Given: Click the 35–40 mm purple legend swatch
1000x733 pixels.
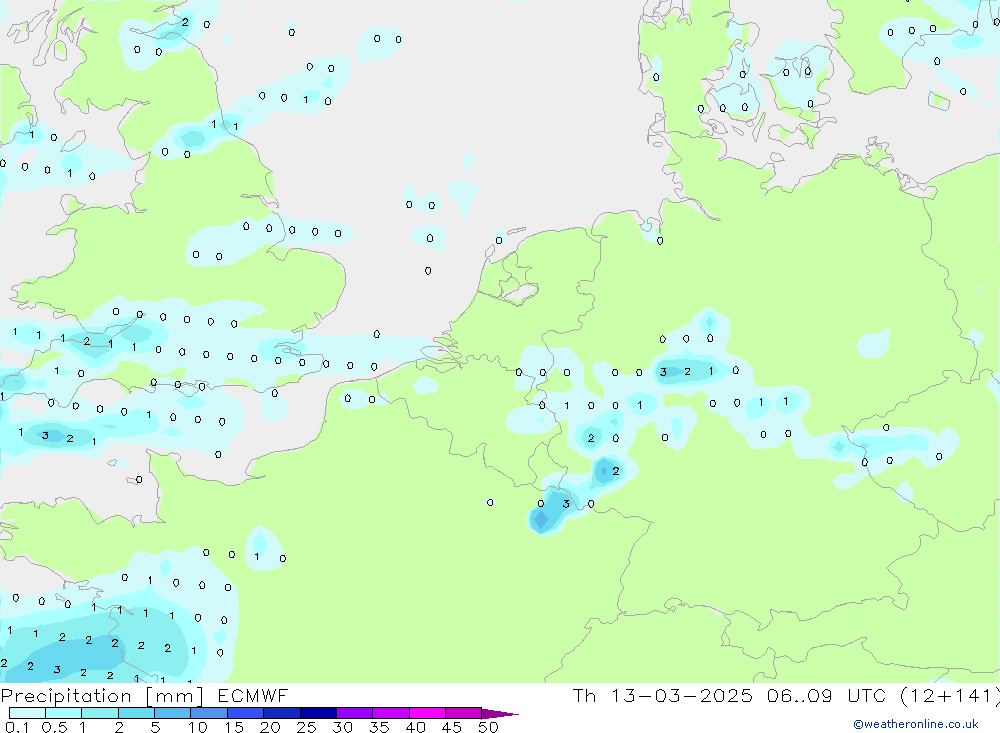Looking at the screenshot, I should coord(391,713).
